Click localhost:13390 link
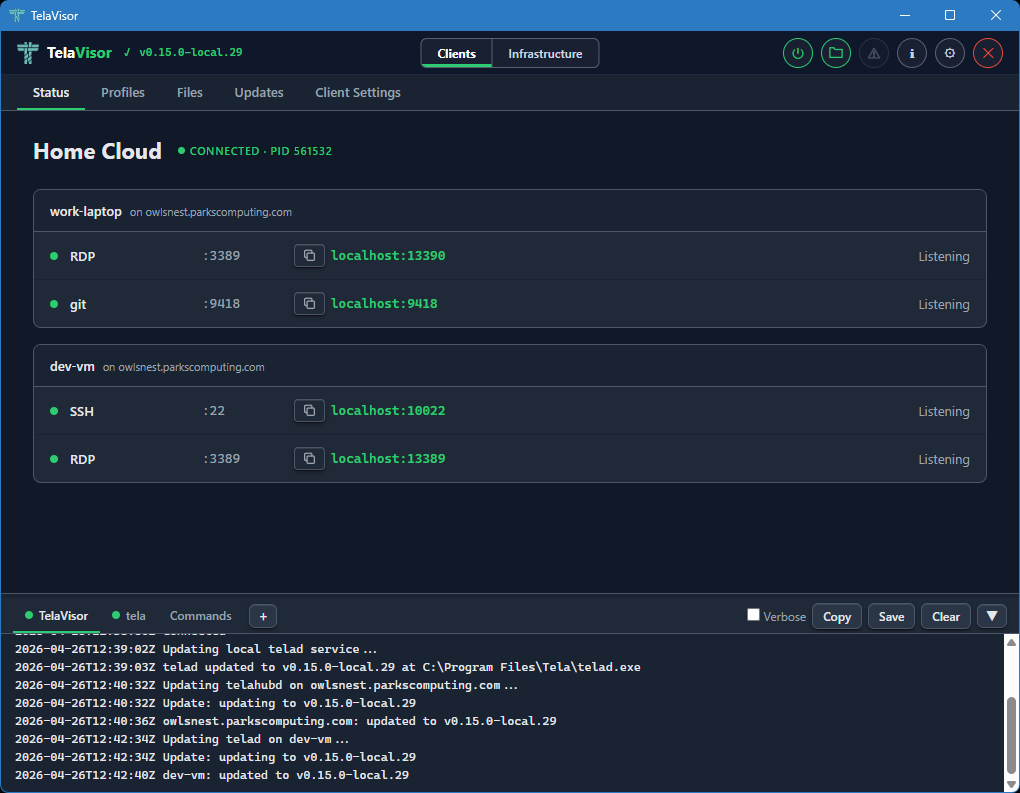 [x=388, y=256]
